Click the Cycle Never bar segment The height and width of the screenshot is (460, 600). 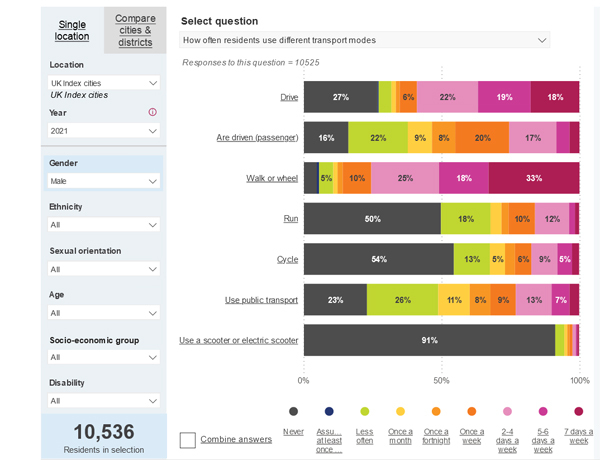coord(372,259)
